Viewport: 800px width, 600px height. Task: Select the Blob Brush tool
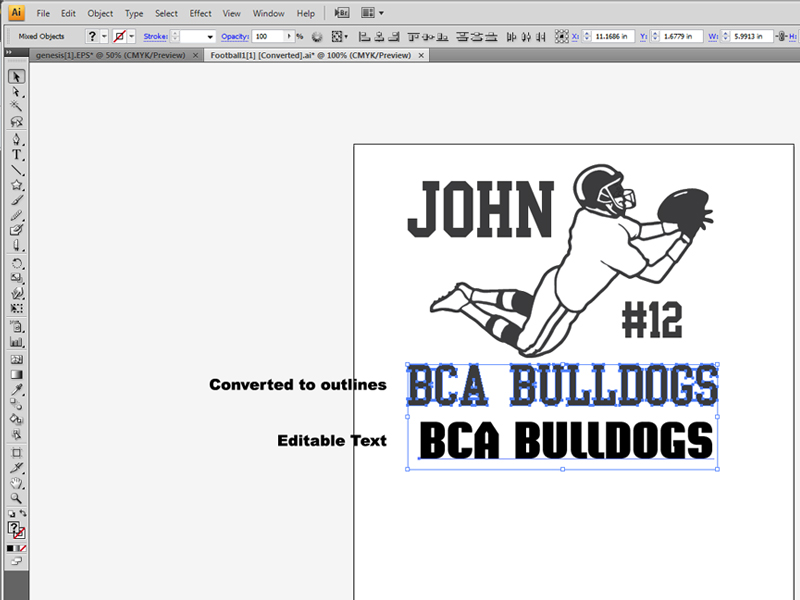[x=16, y=230]
